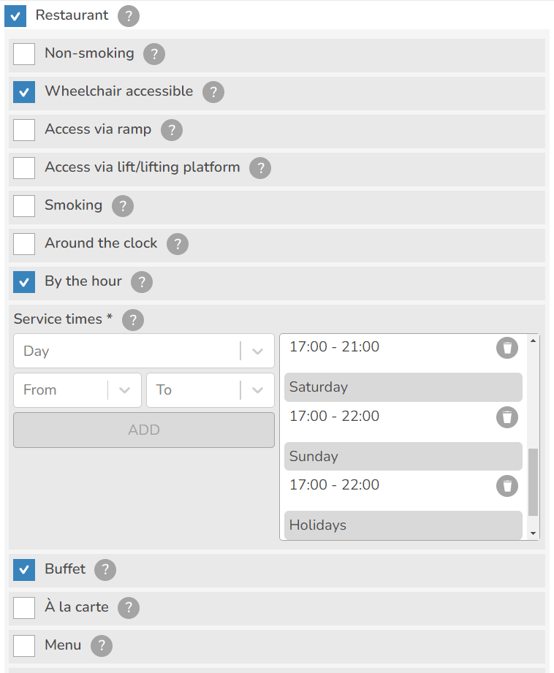
Task: Open the Day dropdown
Action: [144, 351]
